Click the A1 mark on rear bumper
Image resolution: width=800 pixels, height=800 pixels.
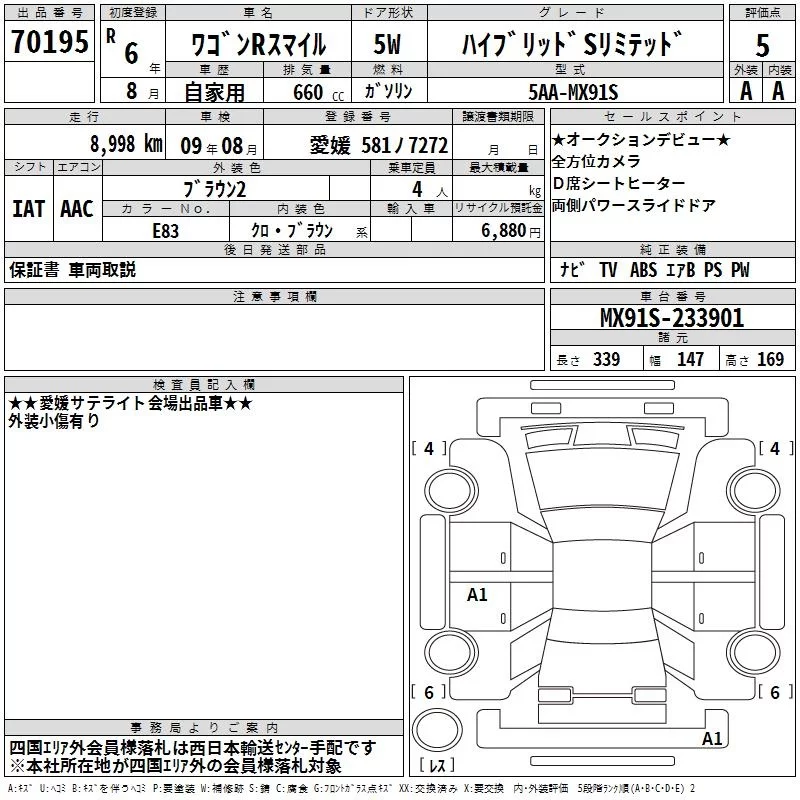point(712,738)
